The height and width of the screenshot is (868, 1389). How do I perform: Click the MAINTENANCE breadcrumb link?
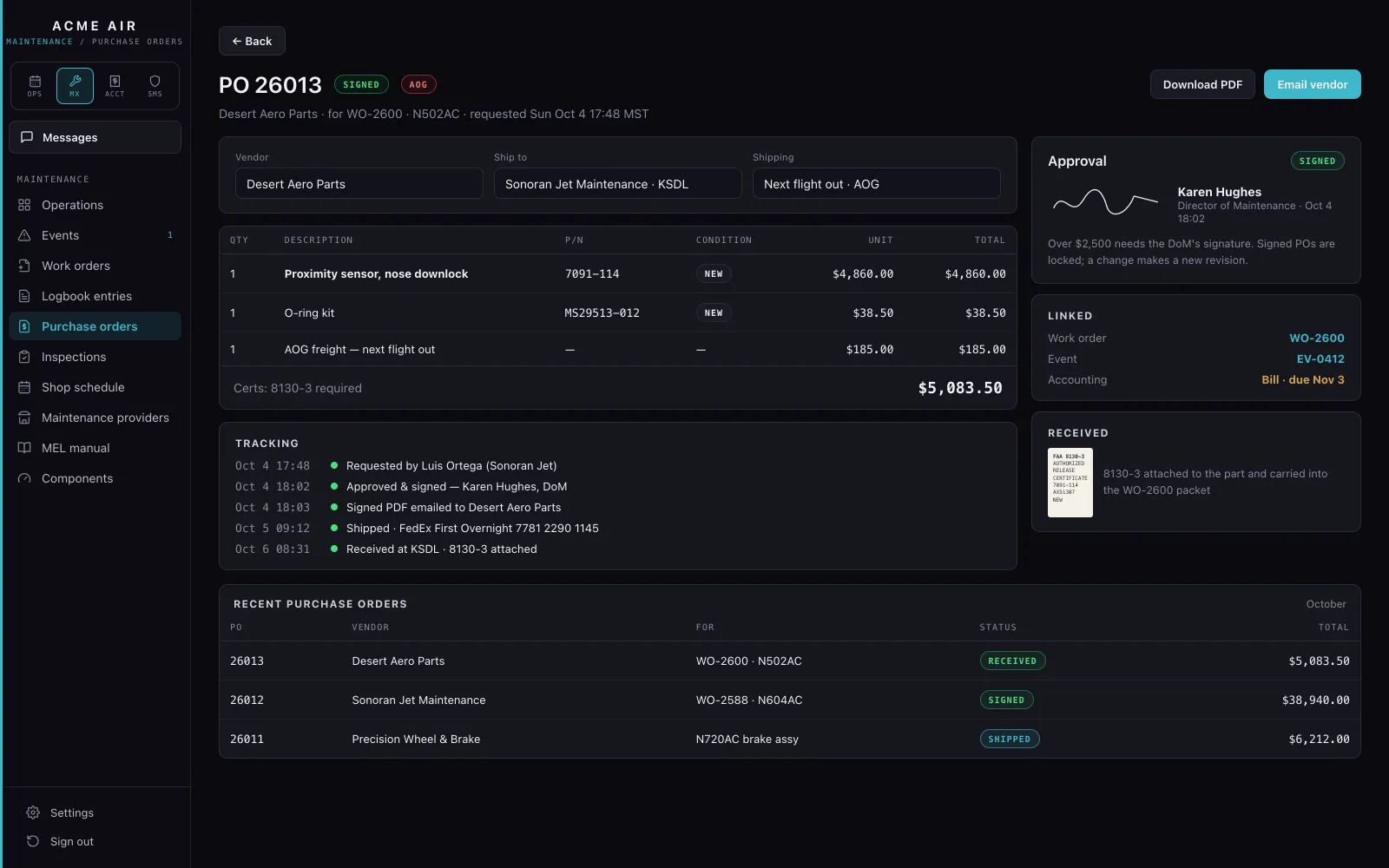click(x=40, y=42)
